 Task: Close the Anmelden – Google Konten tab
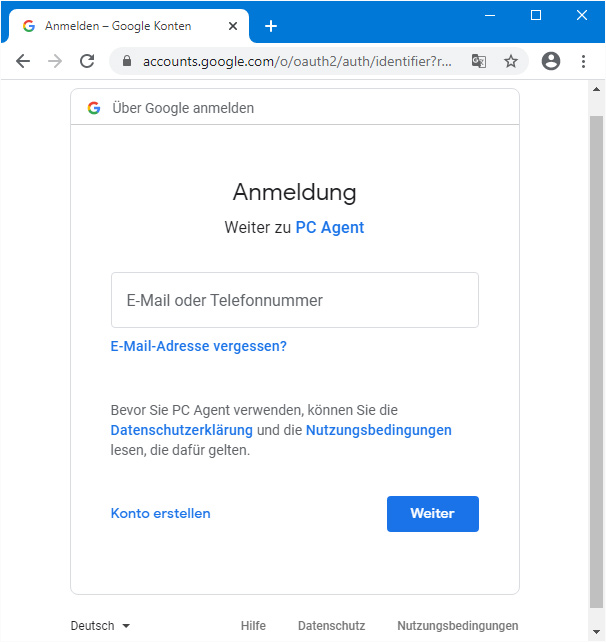point(233,26)
